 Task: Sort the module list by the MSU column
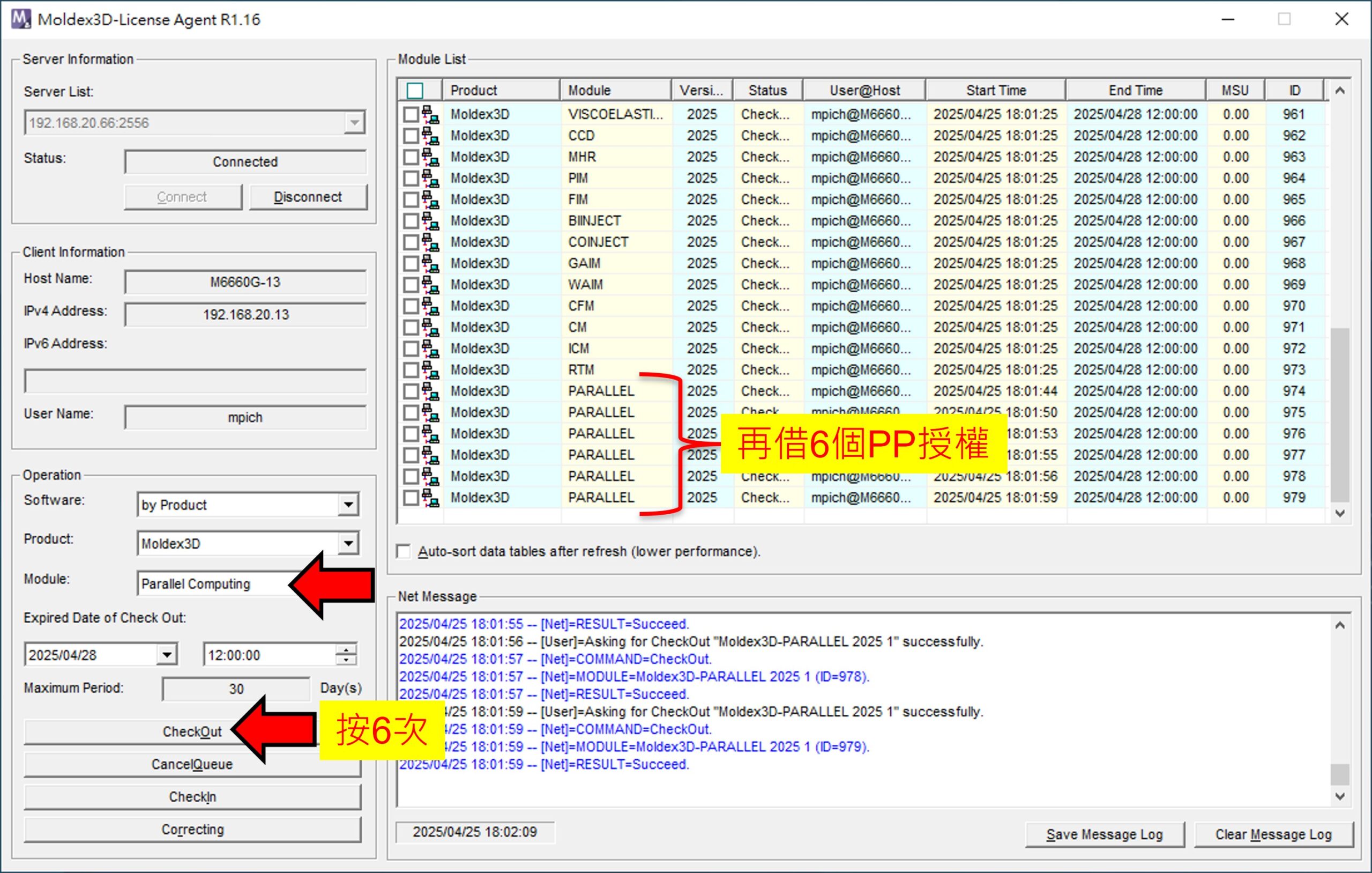pos(1235,90)
